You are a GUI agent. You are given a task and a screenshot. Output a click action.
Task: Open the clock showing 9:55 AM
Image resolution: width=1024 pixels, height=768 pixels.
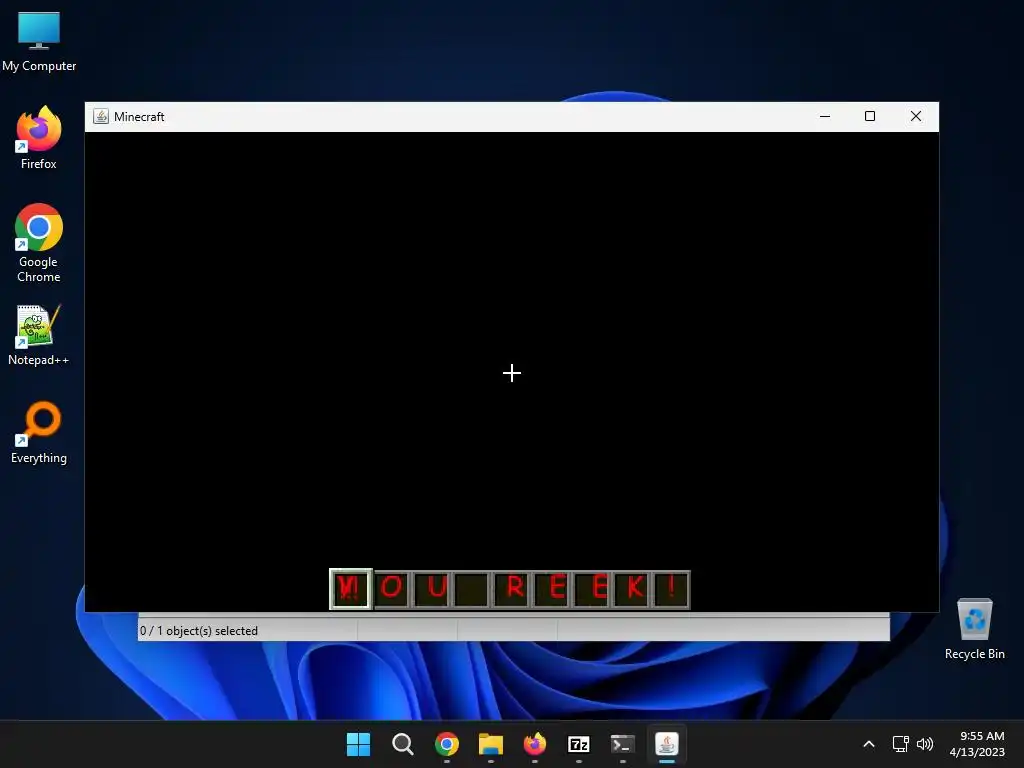[x=977, y=744]
